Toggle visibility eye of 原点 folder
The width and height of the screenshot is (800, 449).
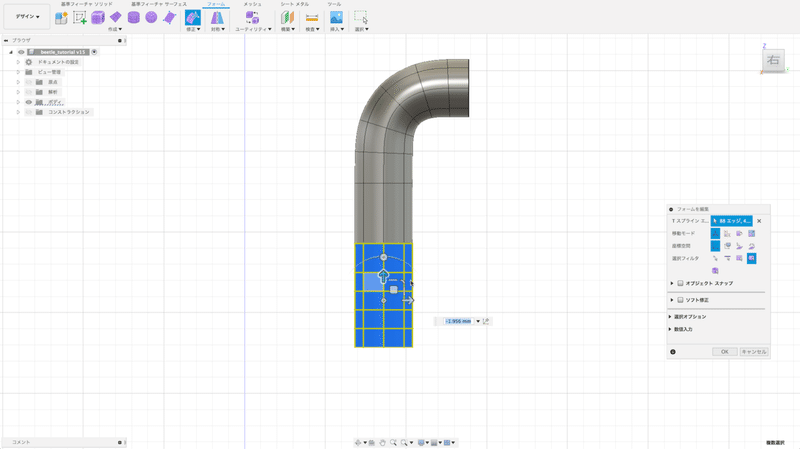coord(29,82)
